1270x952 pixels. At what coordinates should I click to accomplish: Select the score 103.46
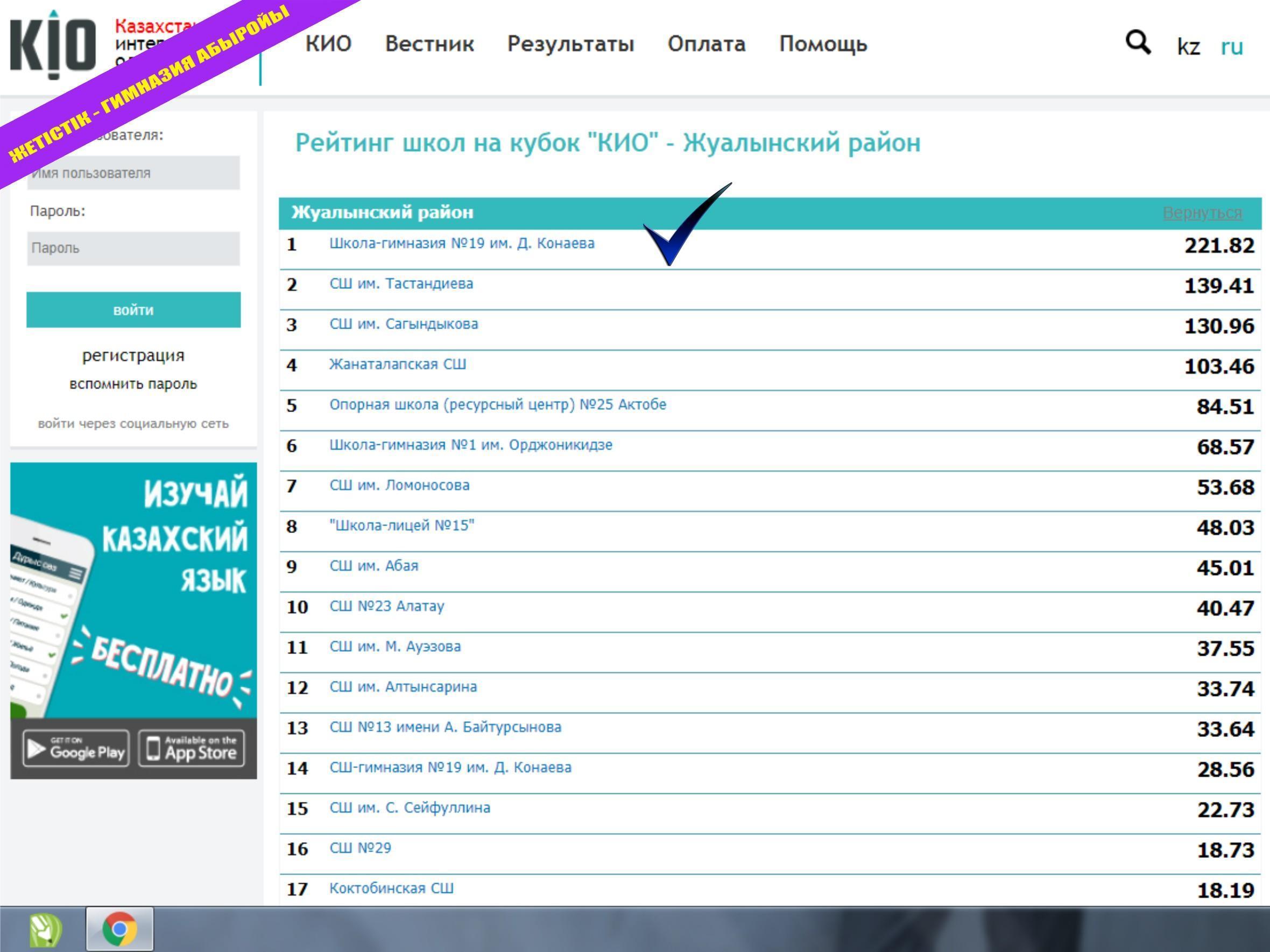point(1219,366)
